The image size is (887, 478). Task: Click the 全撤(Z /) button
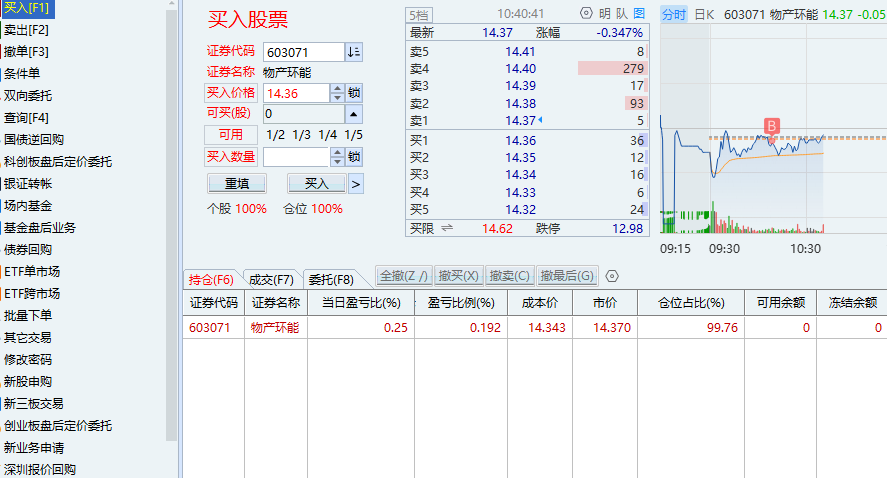click(x=404, y=276)
